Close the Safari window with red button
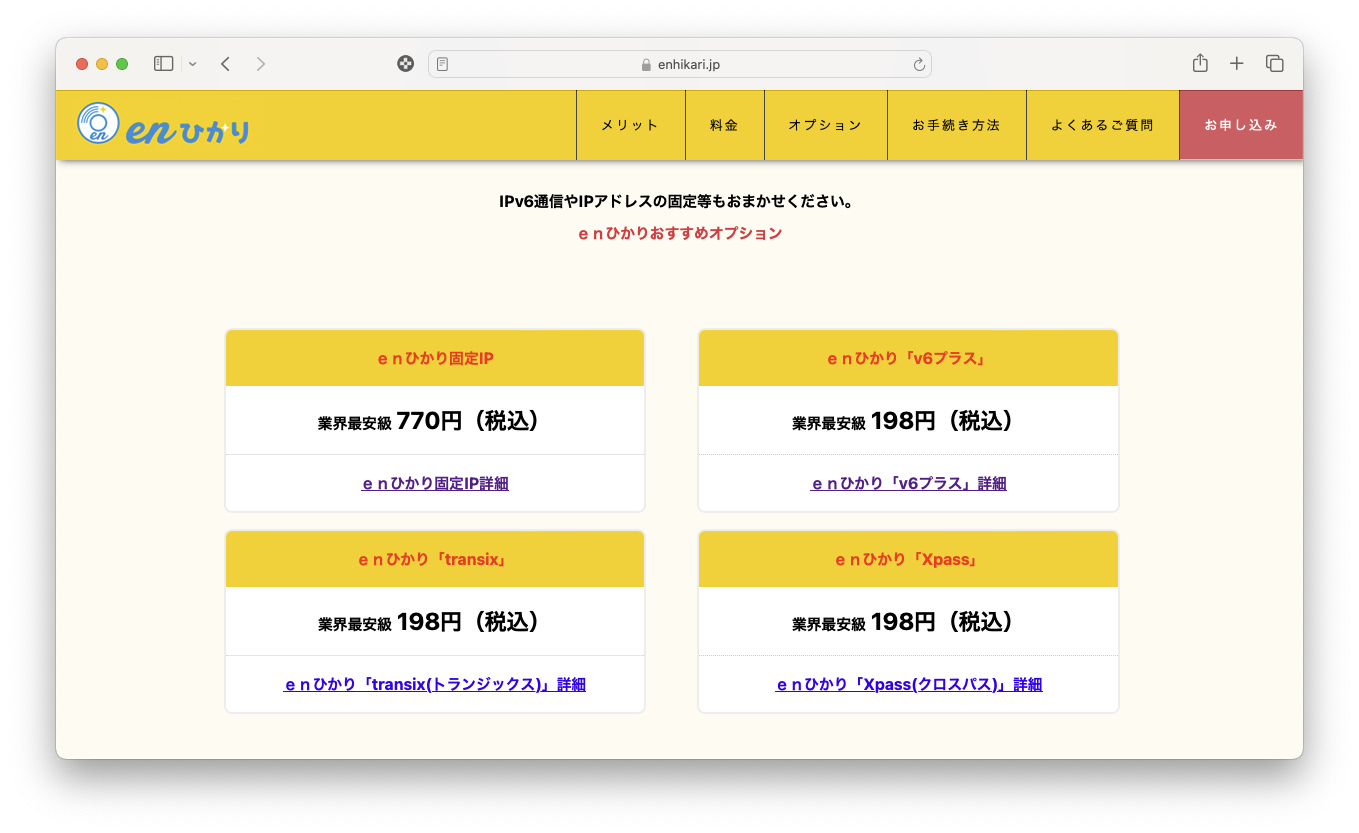 (x=82, y=64)
